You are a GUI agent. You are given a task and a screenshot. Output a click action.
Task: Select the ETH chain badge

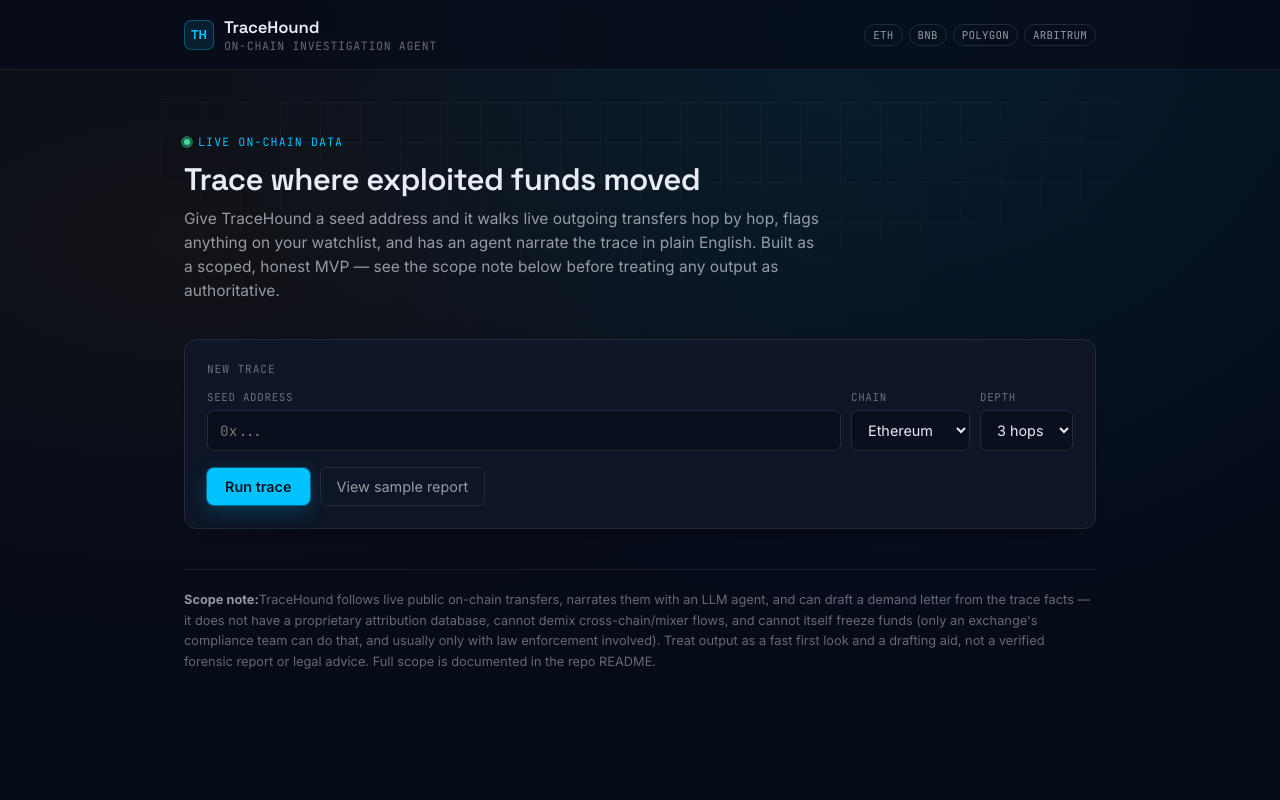pos(883,35)
